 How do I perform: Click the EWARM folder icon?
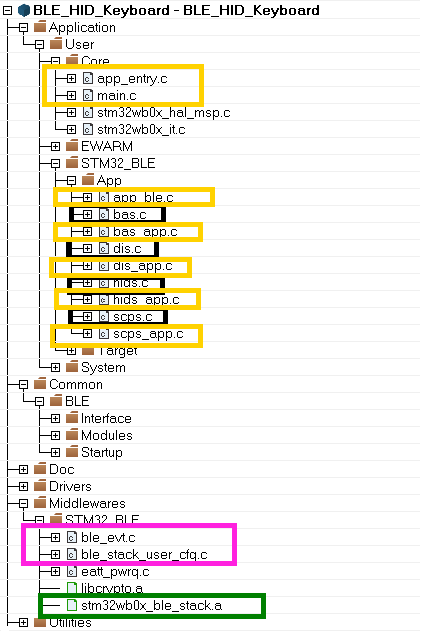(x=72, y=146)
